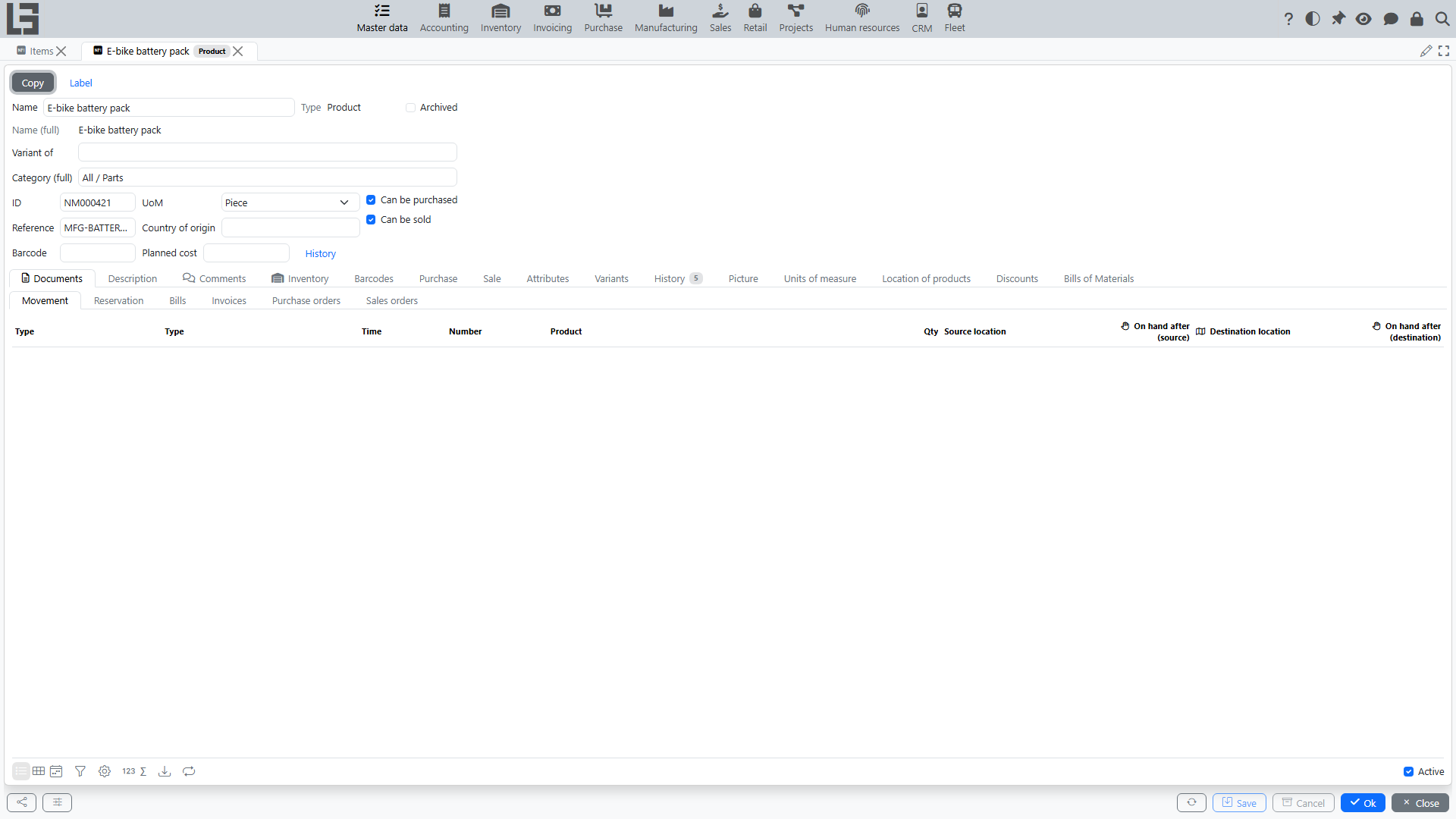
Task: Open the Master data module
Action: [382, 18]
